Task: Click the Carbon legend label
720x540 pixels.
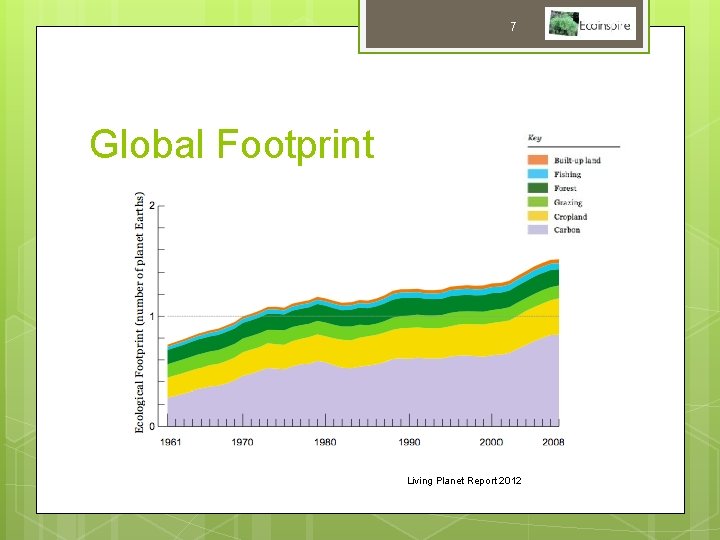Action: coord(567,230)
